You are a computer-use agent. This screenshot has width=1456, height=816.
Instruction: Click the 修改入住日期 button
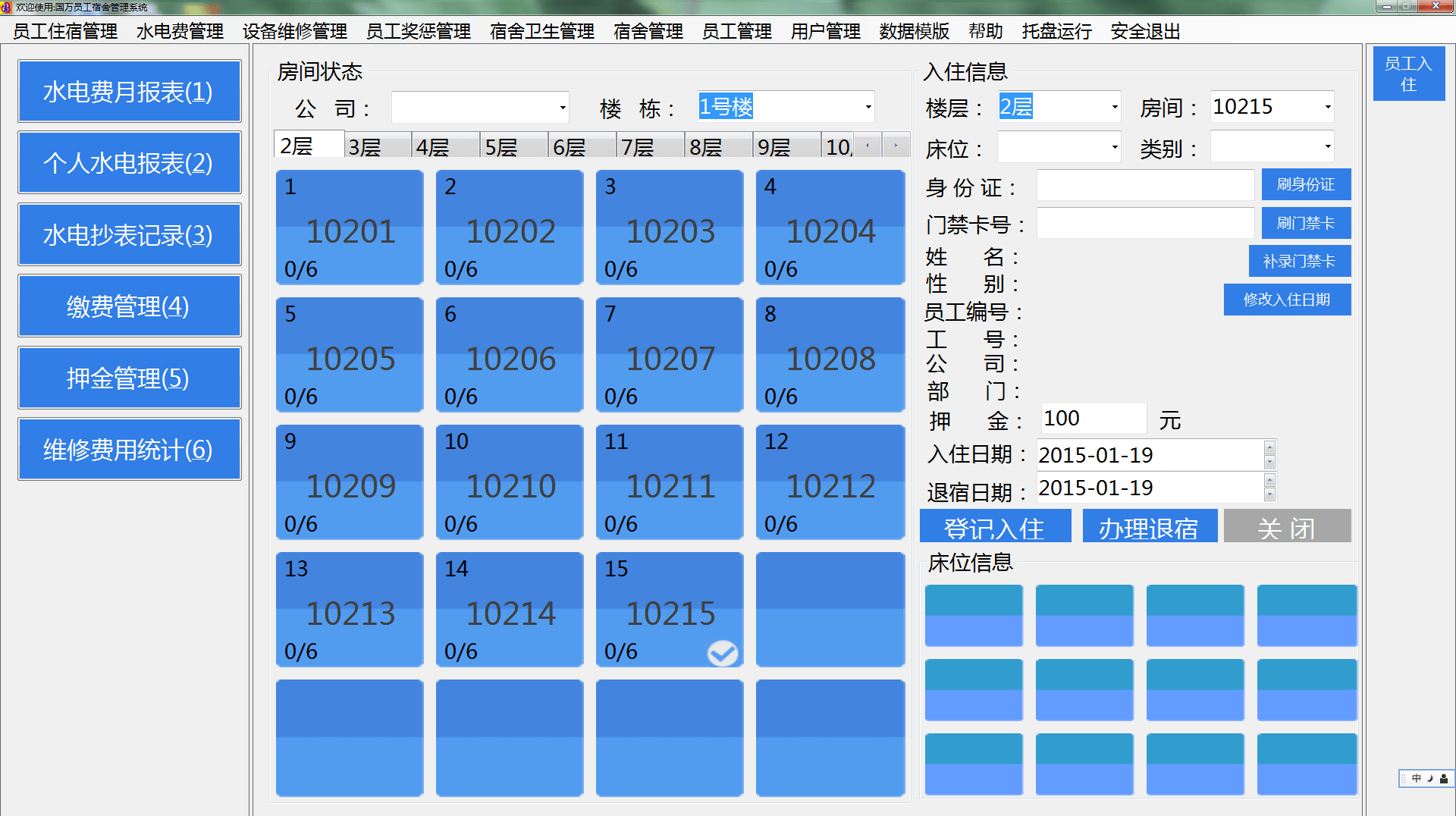coord(1286,300)
